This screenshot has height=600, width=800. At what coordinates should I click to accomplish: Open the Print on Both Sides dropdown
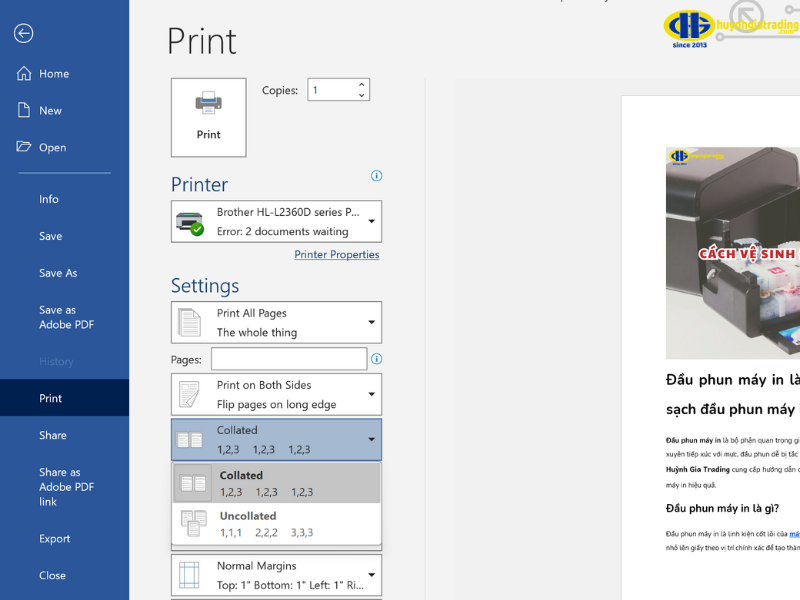(276, 394)
